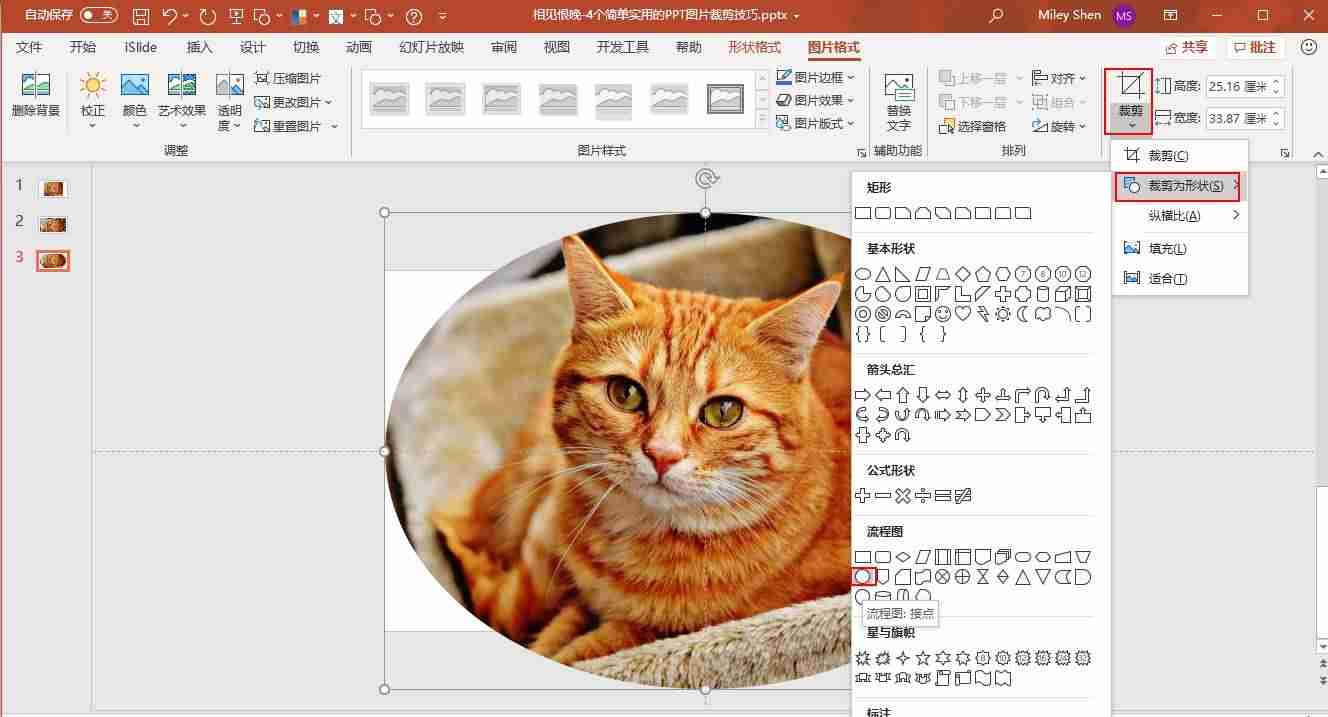Viewport: 1328px width, 717px height.
Task: Select the five-point star shape
Action: coord(923,658)
